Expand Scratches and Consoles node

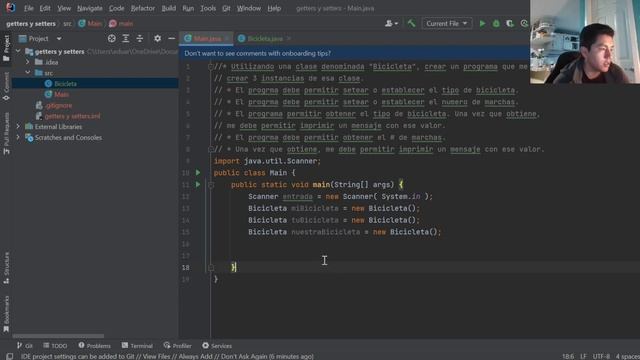tap(18, 138)
